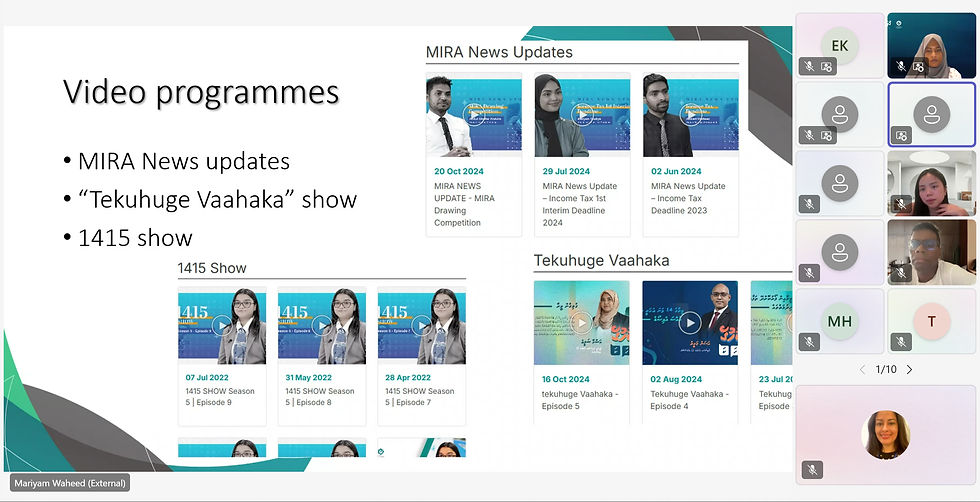The height and width of the screenshot is (502, 980).
Task: Click the muted mic on the bottom self-view tile
Action: click(812, 470)
